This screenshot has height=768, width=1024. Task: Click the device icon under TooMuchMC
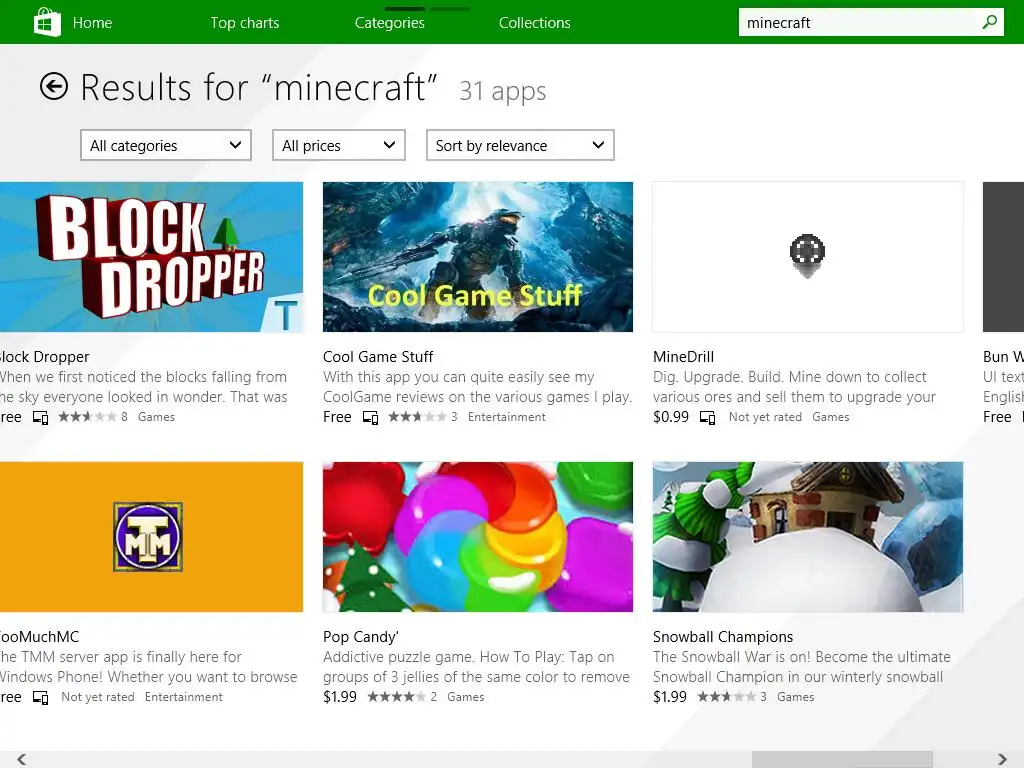pos(40,697)
